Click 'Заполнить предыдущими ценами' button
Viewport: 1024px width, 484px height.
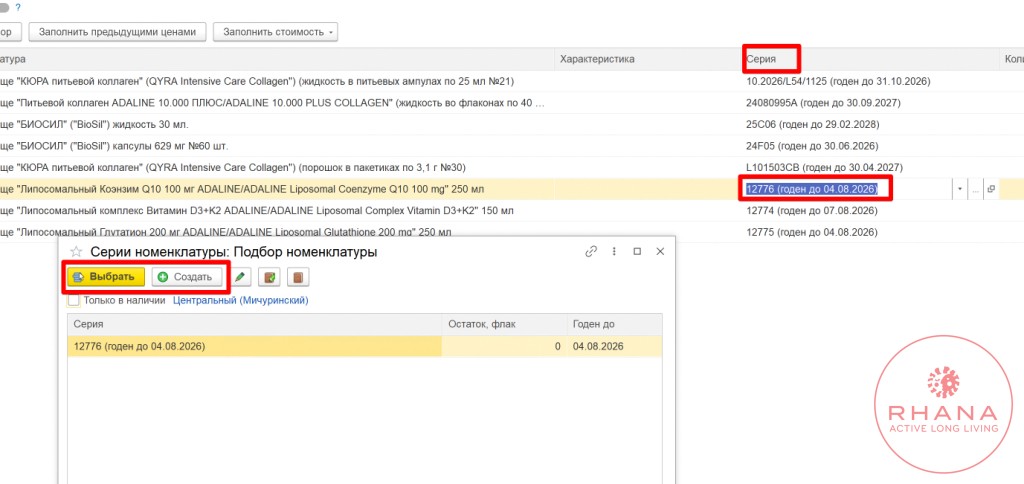point(121,32)
